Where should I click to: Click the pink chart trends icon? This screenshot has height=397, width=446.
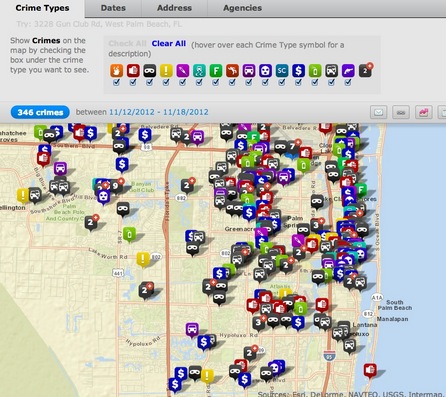coord(423,112)
